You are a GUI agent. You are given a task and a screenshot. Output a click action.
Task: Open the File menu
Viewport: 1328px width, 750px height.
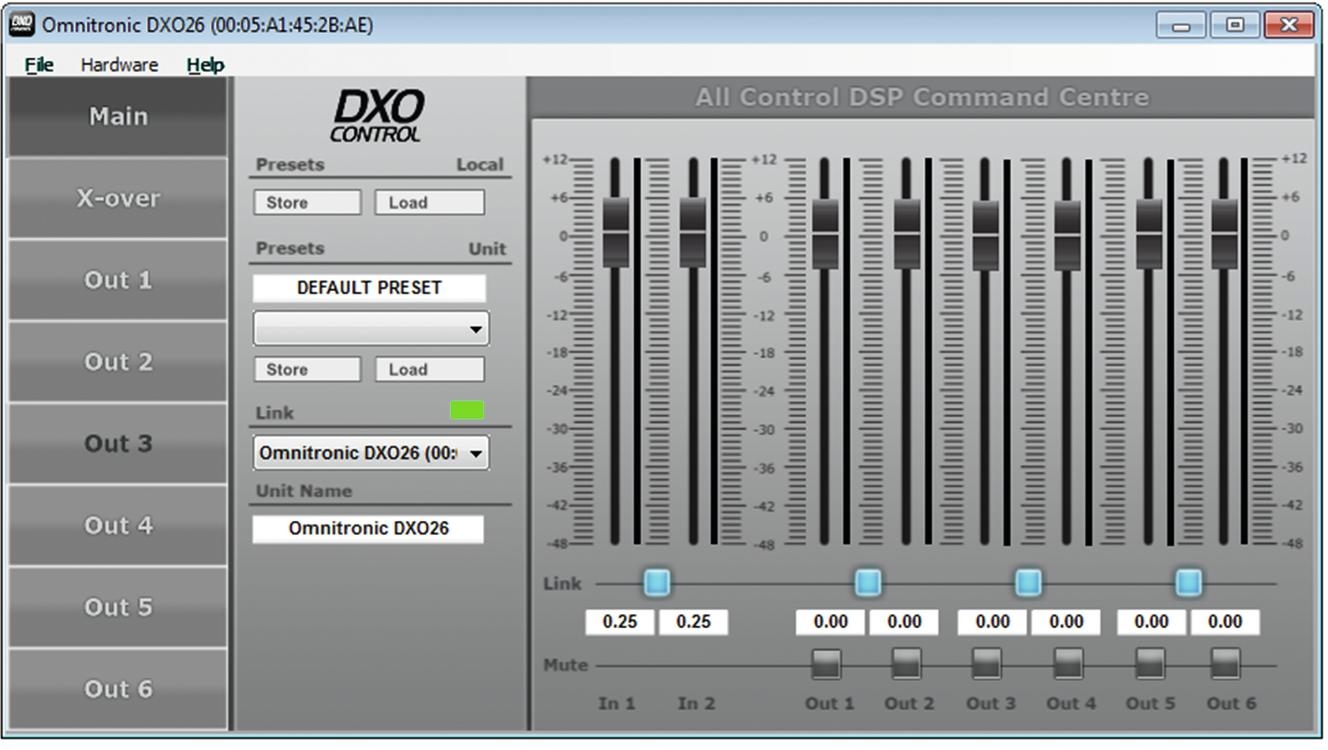(39, 64)
